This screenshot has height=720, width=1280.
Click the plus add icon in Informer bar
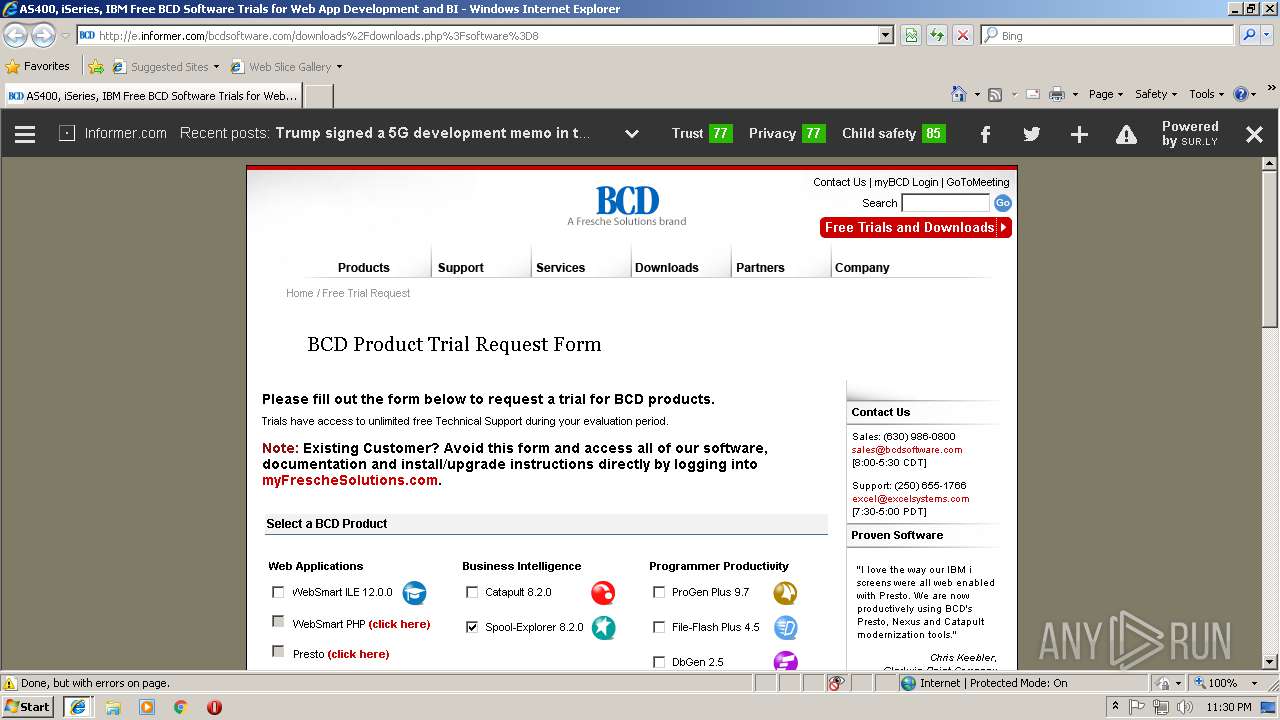[1079, 134]
